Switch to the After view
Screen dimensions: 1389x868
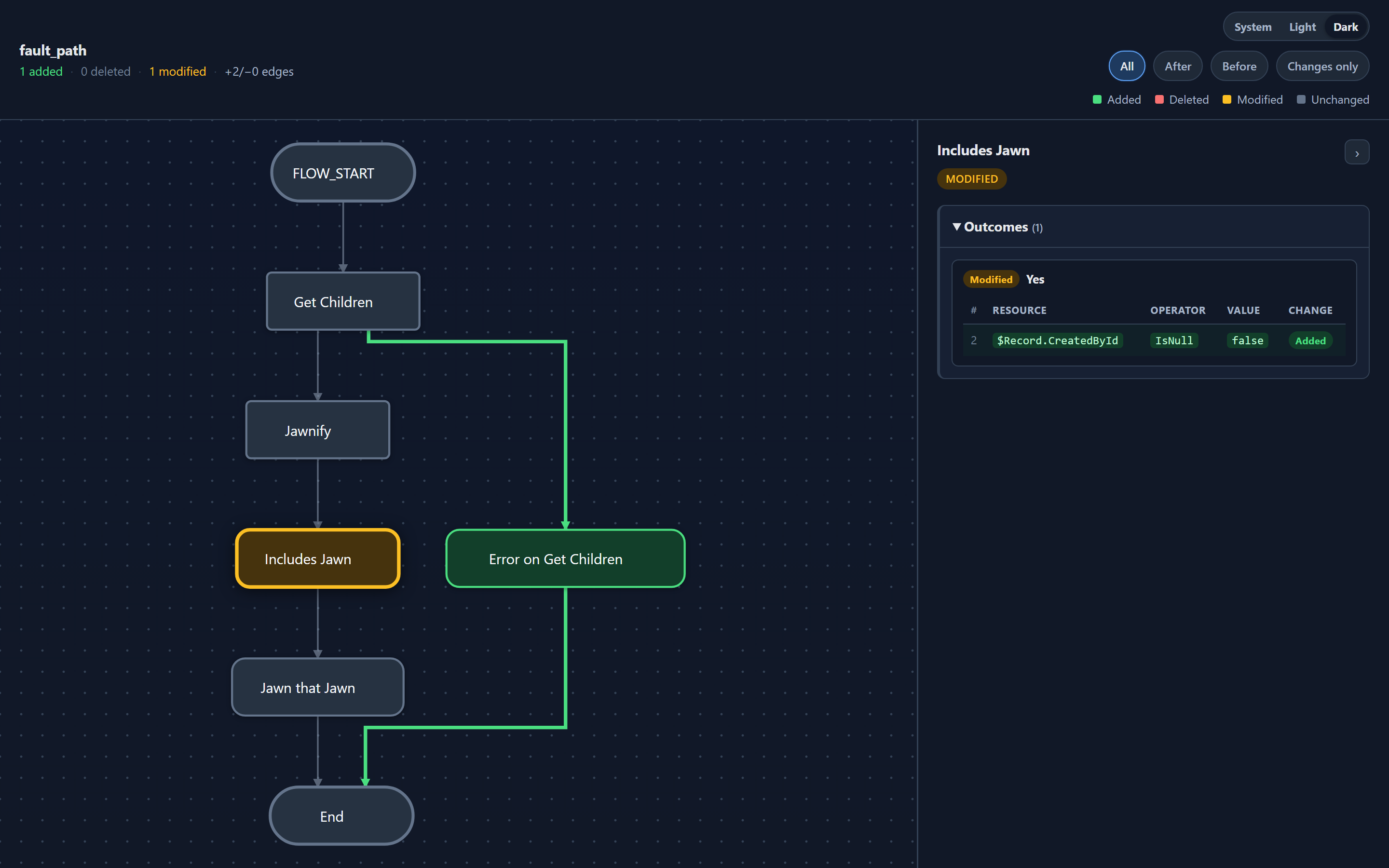coord(1178,67)
